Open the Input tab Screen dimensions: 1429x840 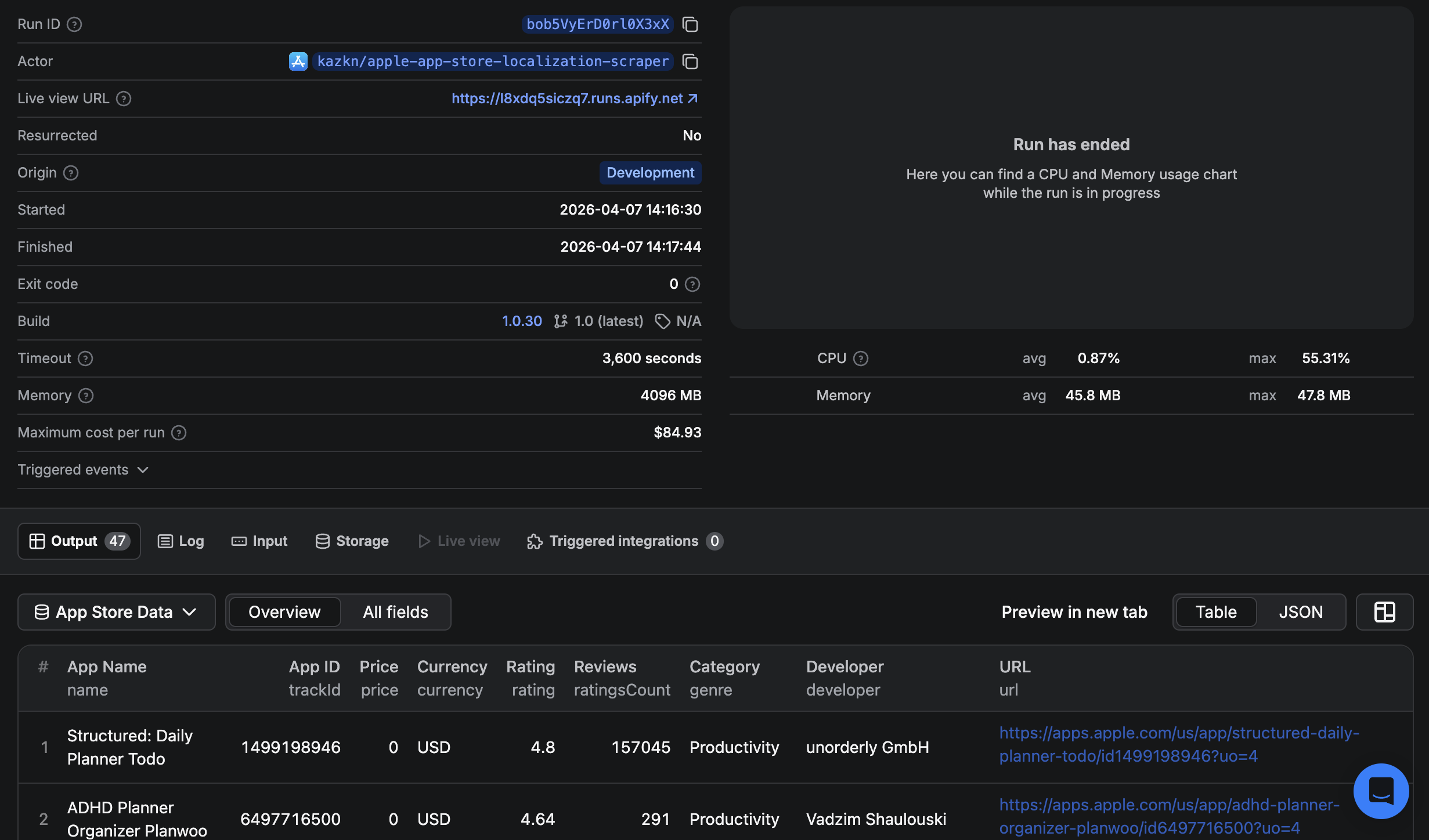tap(259, 541)
